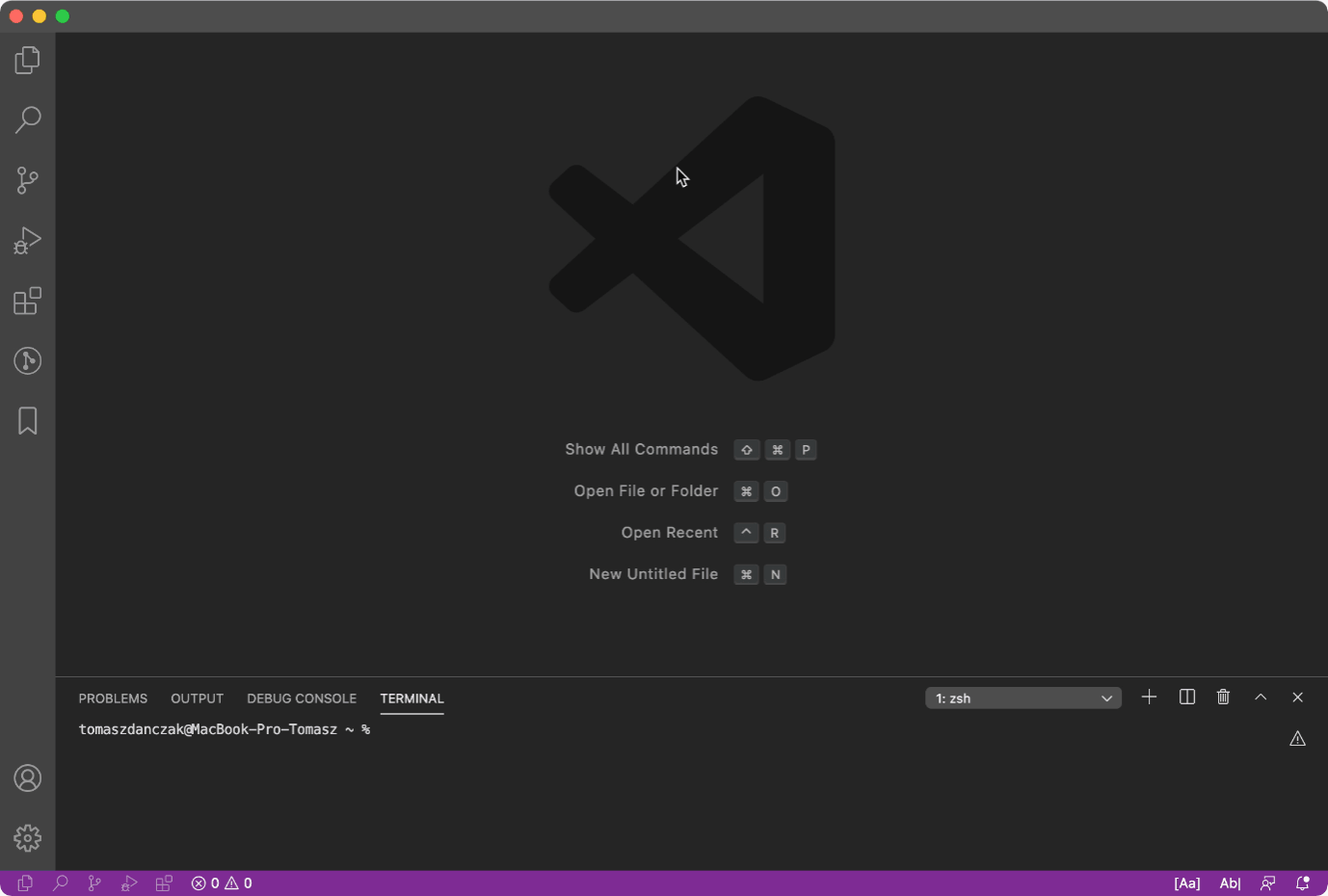
Task: Open the feedback icon in status bar
Action: click(x=1268, y=883)
